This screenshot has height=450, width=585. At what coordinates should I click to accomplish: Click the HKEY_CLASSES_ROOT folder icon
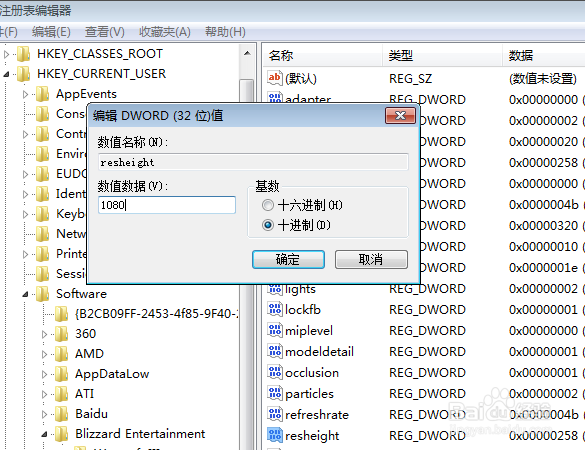(24, 54)
